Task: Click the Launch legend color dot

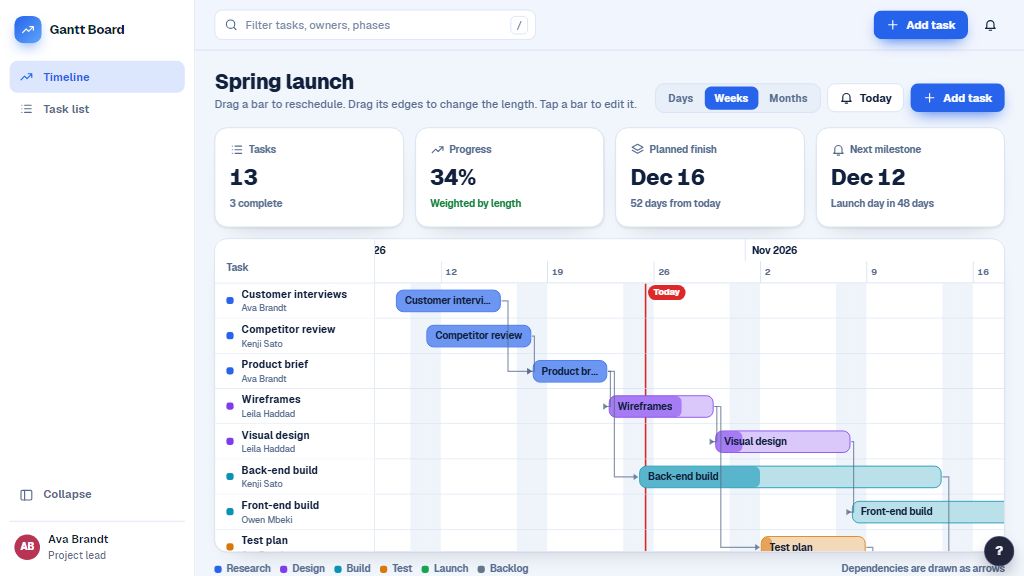Action: [x=425, y=569]
